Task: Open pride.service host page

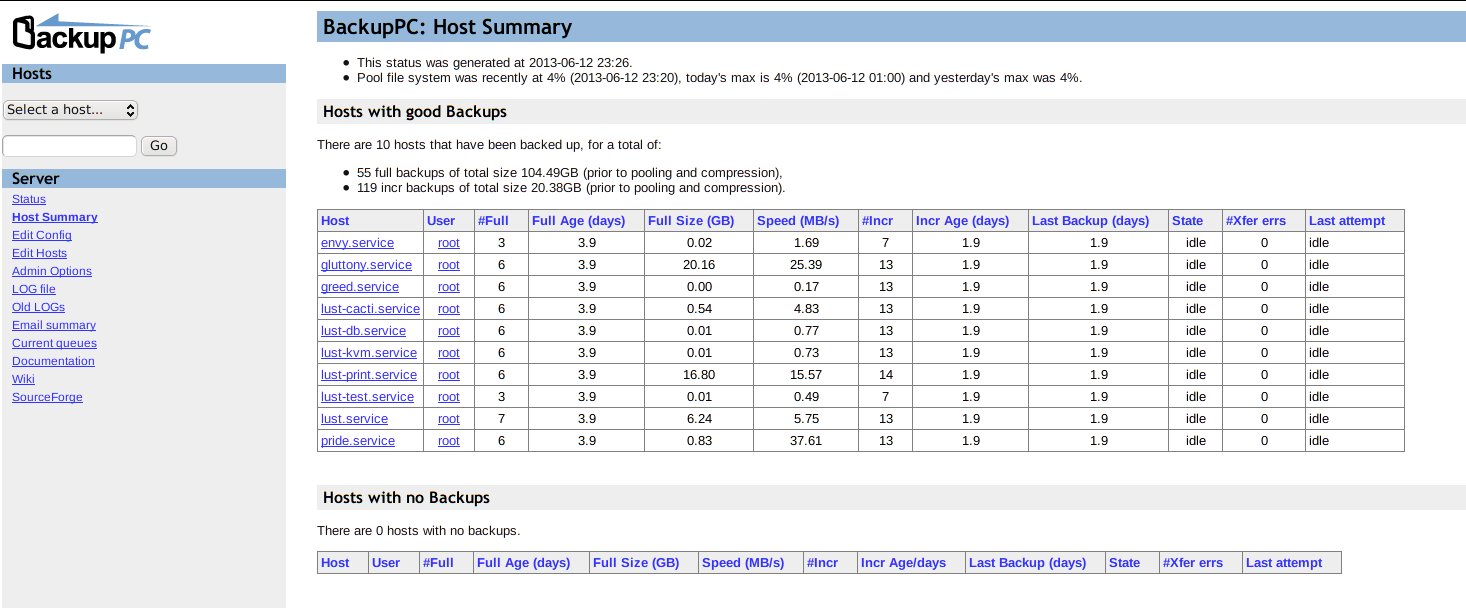Action: [x=358, y=441]
